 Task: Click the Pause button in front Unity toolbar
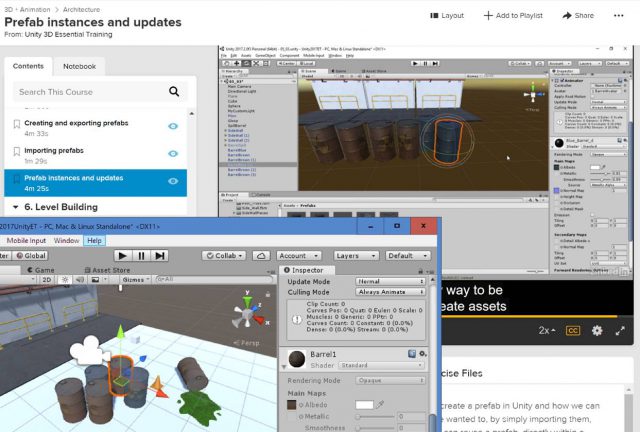pyautogui.click(x=141, y=256)
